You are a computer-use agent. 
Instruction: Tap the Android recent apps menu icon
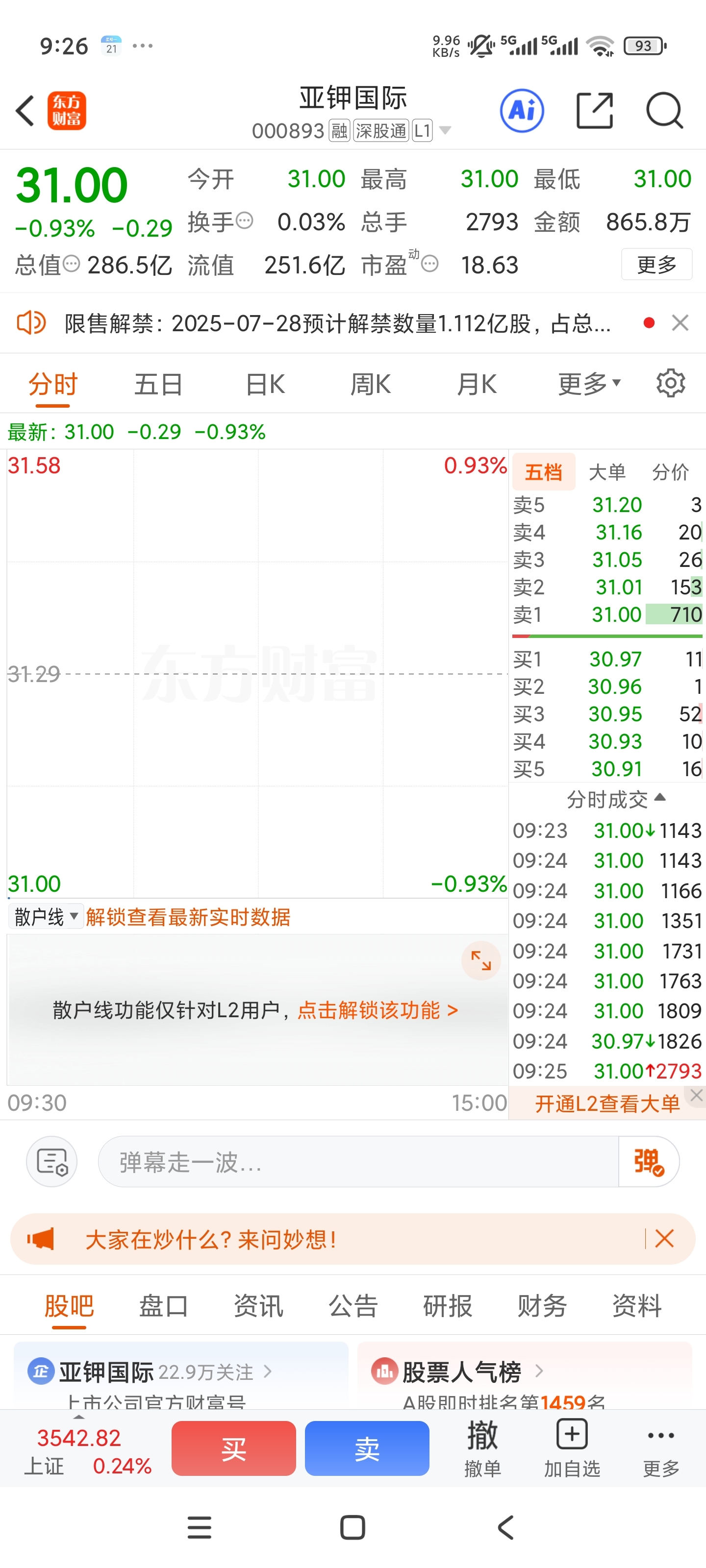click(199, 1528)
